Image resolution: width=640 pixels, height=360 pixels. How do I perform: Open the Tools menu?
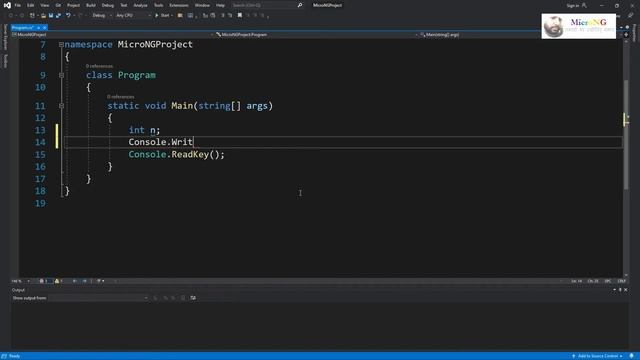(x=158, y=5)
